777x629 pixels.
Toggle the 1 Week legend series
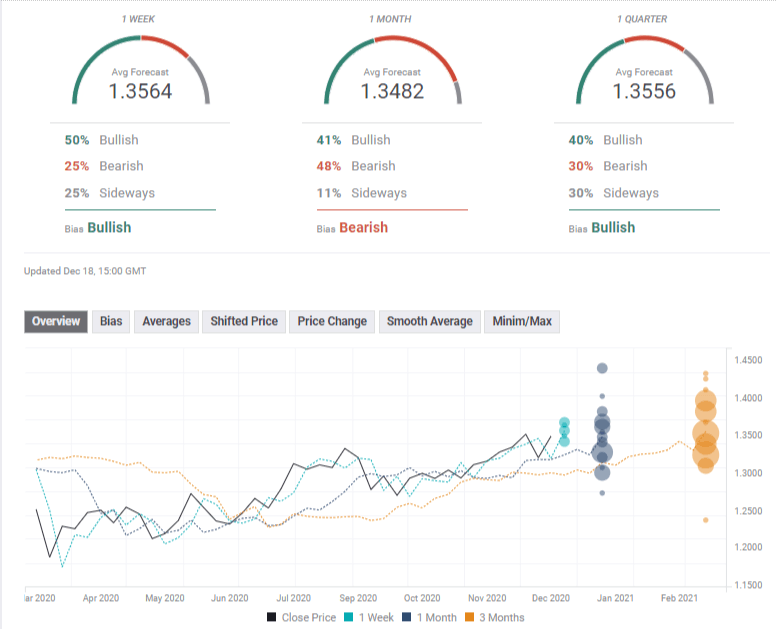click(x=372, y=617)
